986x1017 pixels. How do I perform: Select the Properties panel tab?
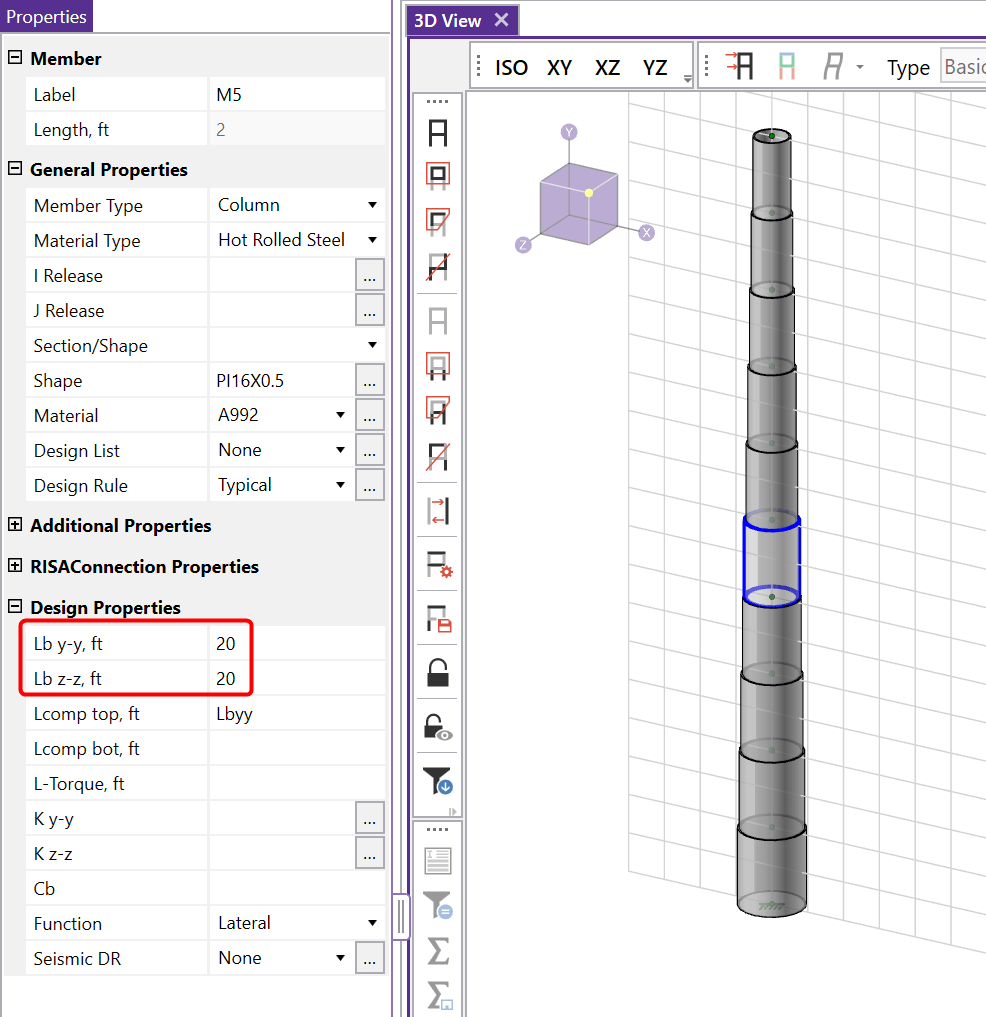(x=46, y=17)
